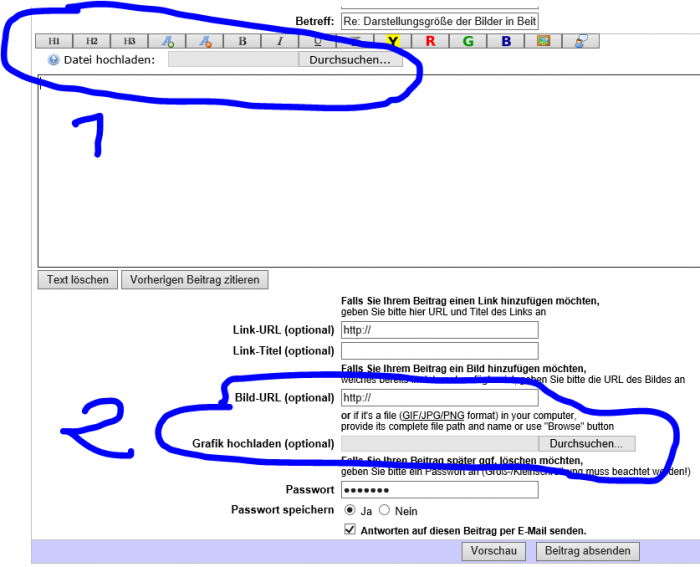700x567 pixels.
Task: Click the Vorschau button
Action: click(x=494, y=551)
